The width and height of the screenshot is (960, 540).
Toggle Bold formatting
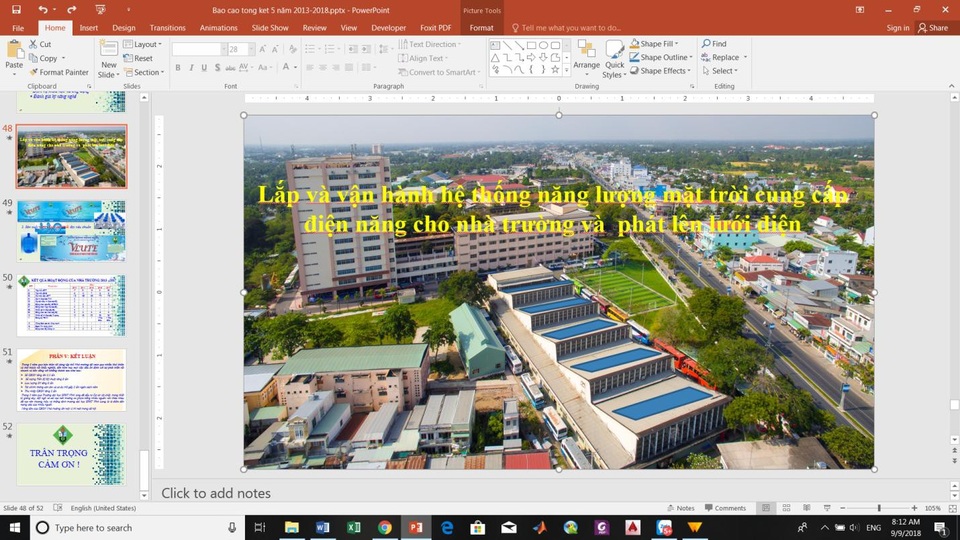[177, 68]
